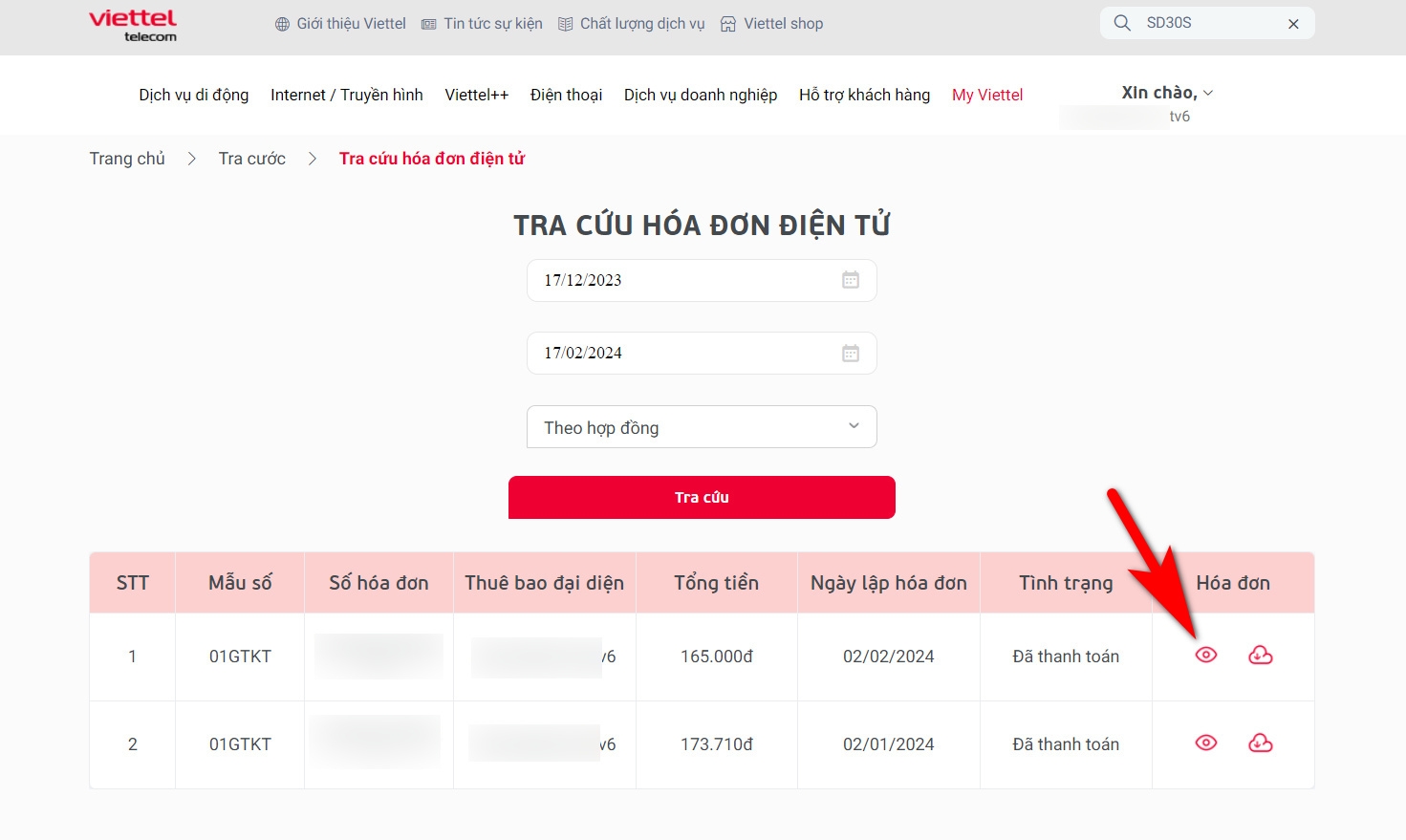Viewport: 1406px width, 840px height.
Task: Open calendar for end date 17/02/2024
Action: coord(851,353)
